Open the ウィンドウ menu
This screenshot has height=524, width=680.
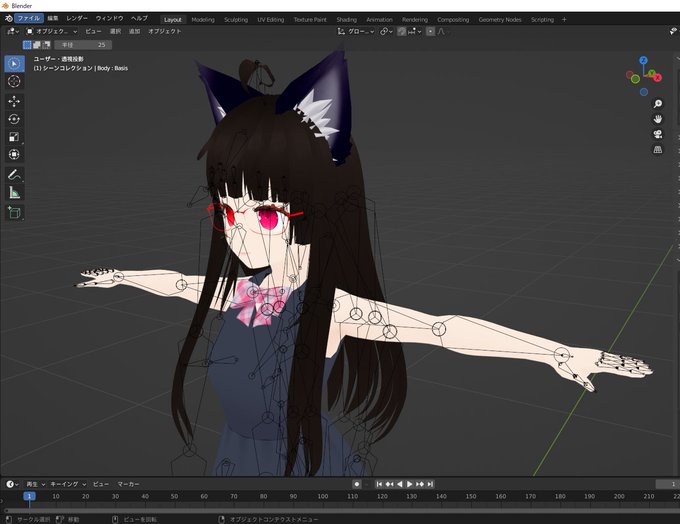[x=109, y=18]
